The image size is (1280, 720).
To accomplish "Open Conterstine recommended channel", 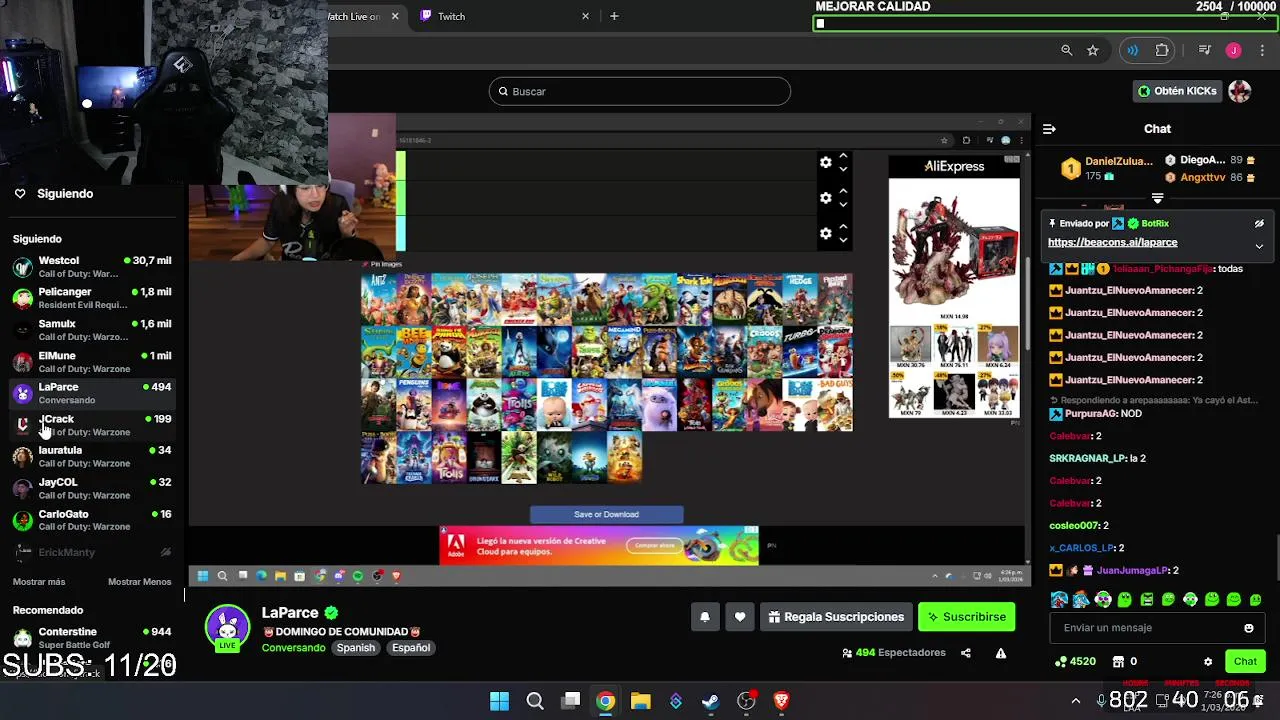I will (92, 638).
